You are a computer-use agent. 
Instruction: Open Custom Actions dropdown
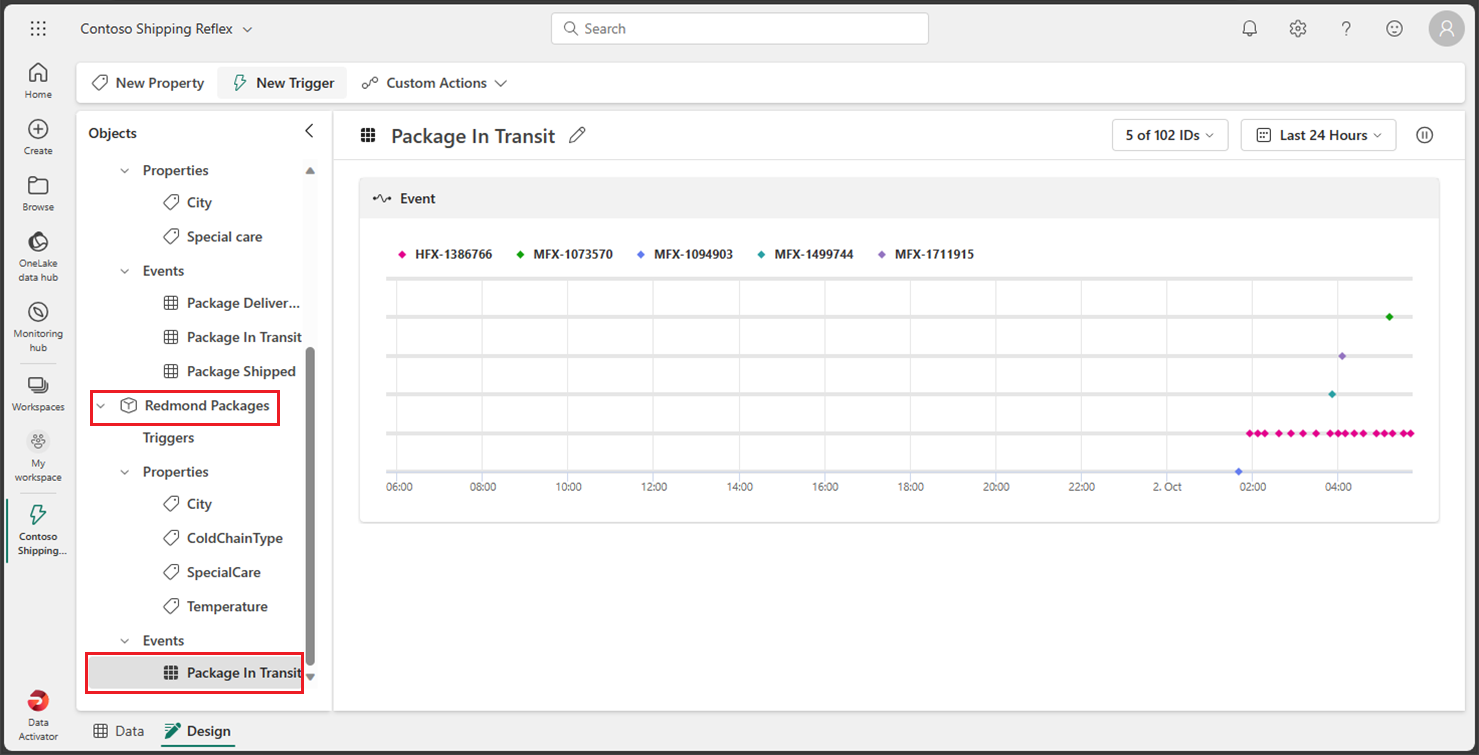(434, 83)
